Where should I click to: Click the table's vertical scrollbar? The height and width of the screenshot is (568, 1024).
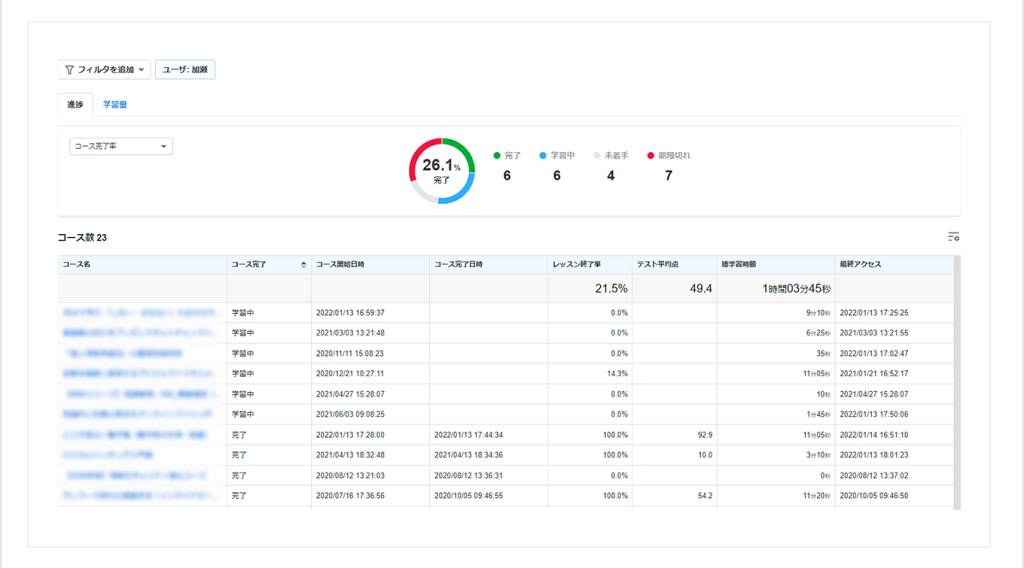tap(956, 380)
